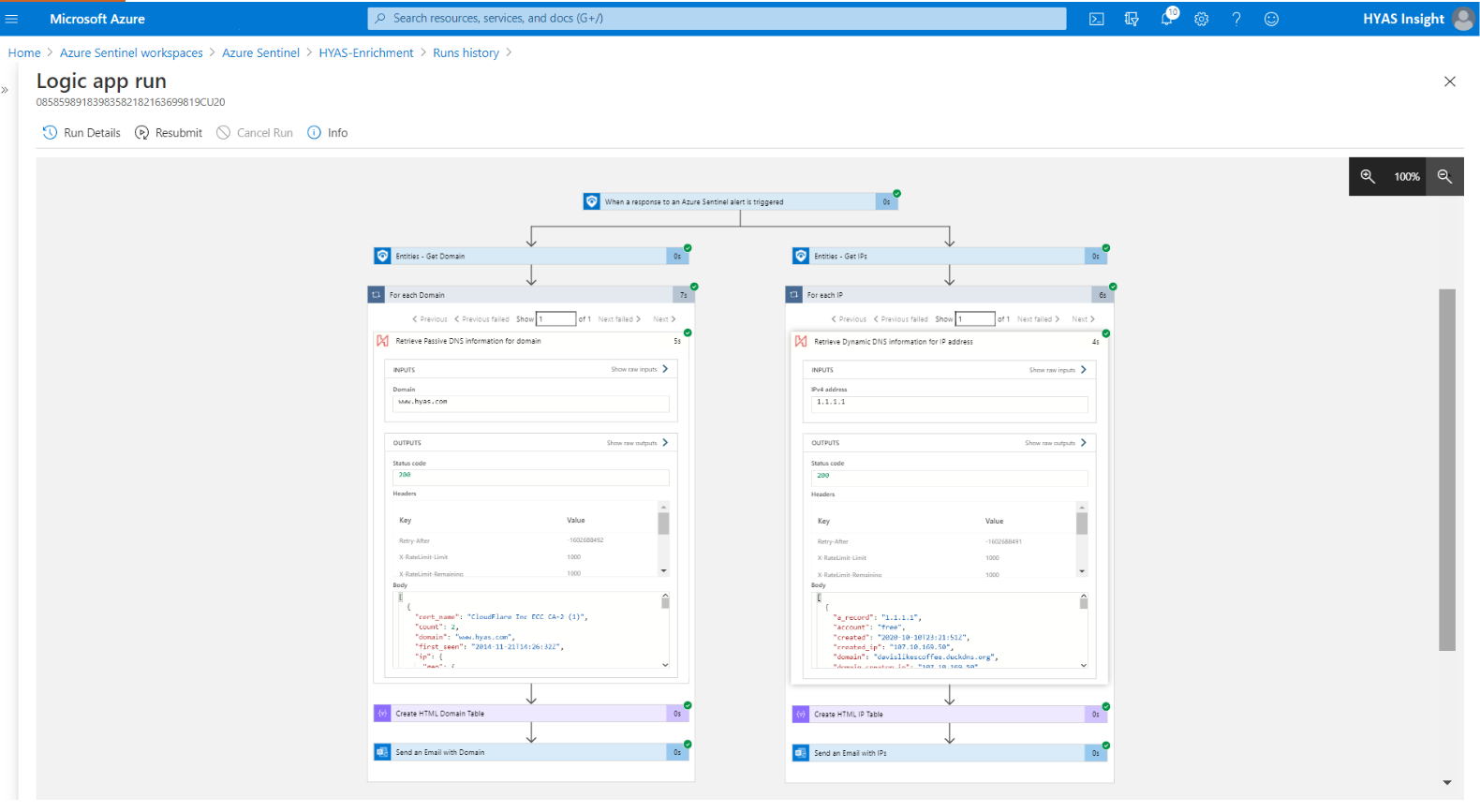Open the notifications bell

(x=1167, y=18)
